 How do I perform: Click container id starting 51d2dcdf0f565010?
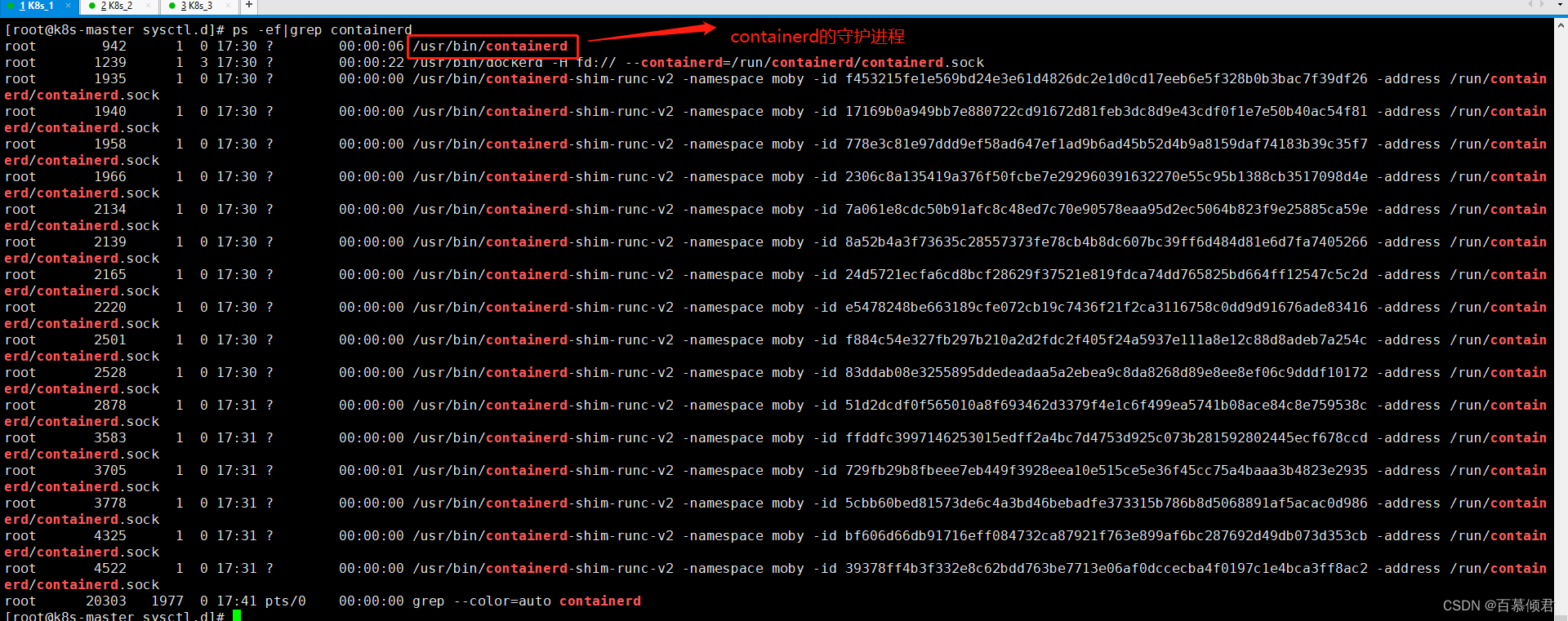pos(1107,406)
